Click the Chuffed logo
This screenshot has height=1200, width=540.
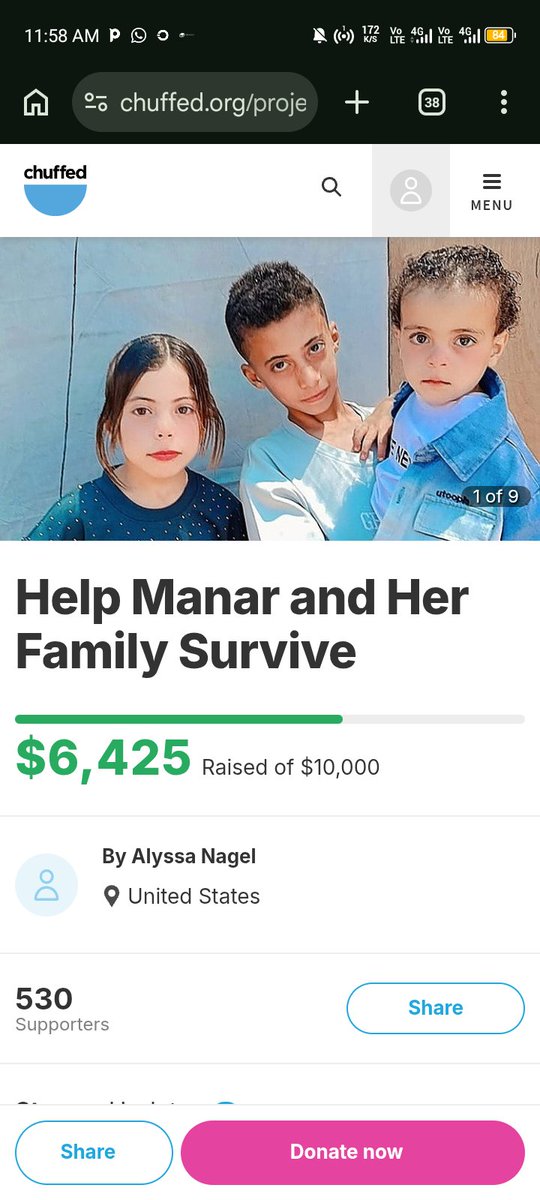tap(55, 190)
